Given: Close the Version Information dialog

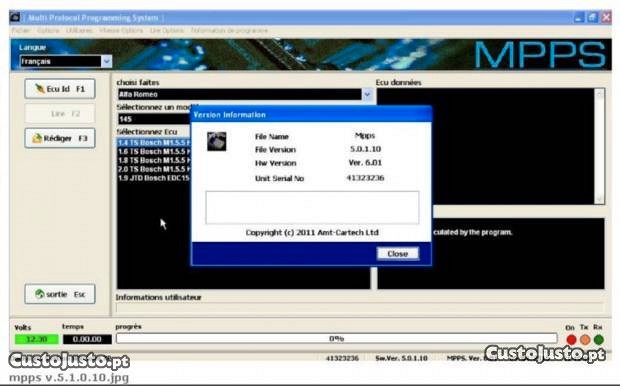Looking at the screenshot, I should [x=397, y=254].
